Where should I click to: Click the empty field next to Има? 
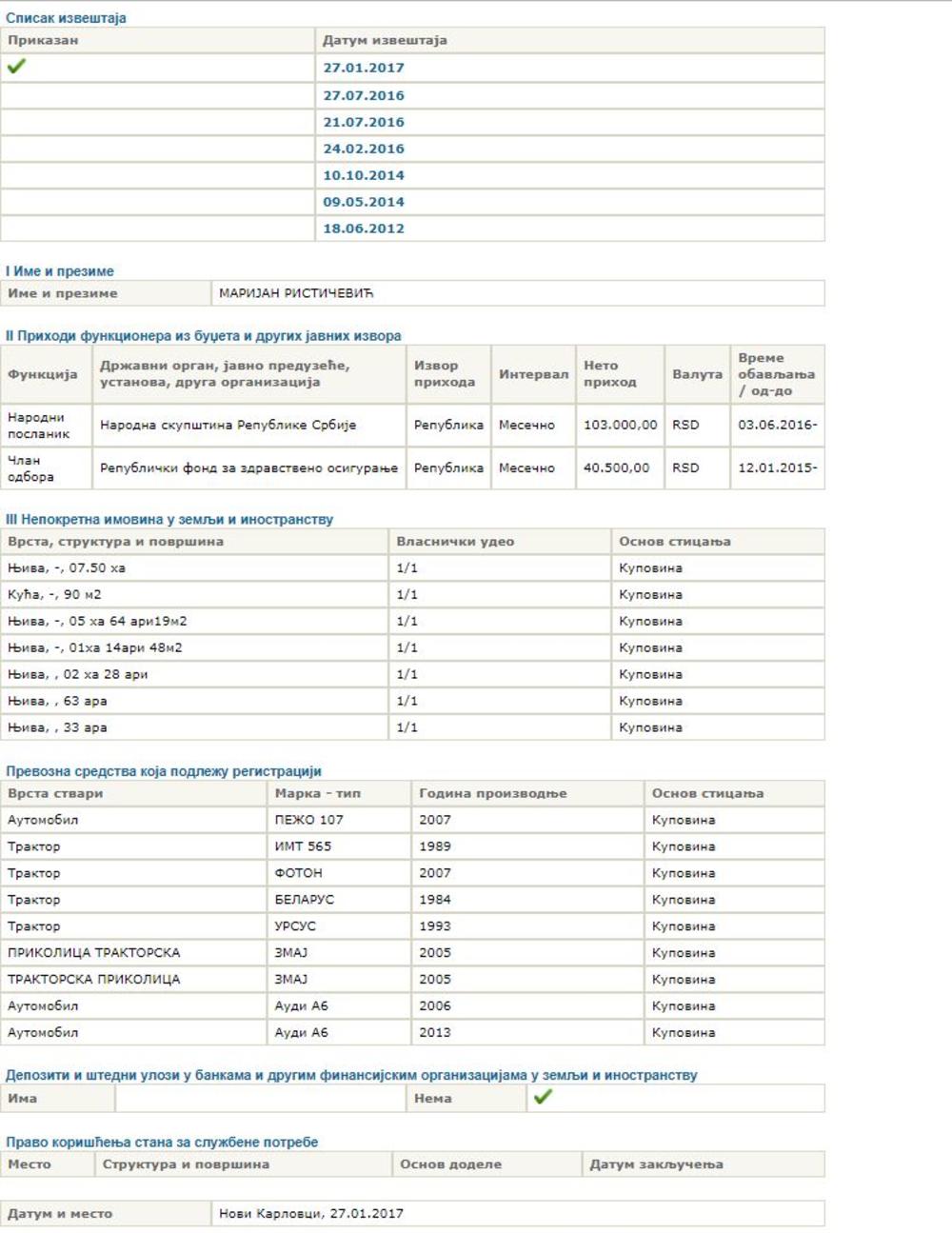coord(260,1098)
